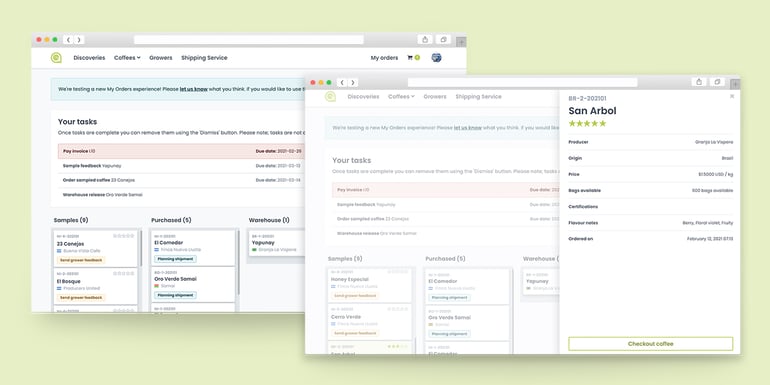Open Oro Verde Samai card title in back window
770x385 pixels.
click(x=175, y=279)
